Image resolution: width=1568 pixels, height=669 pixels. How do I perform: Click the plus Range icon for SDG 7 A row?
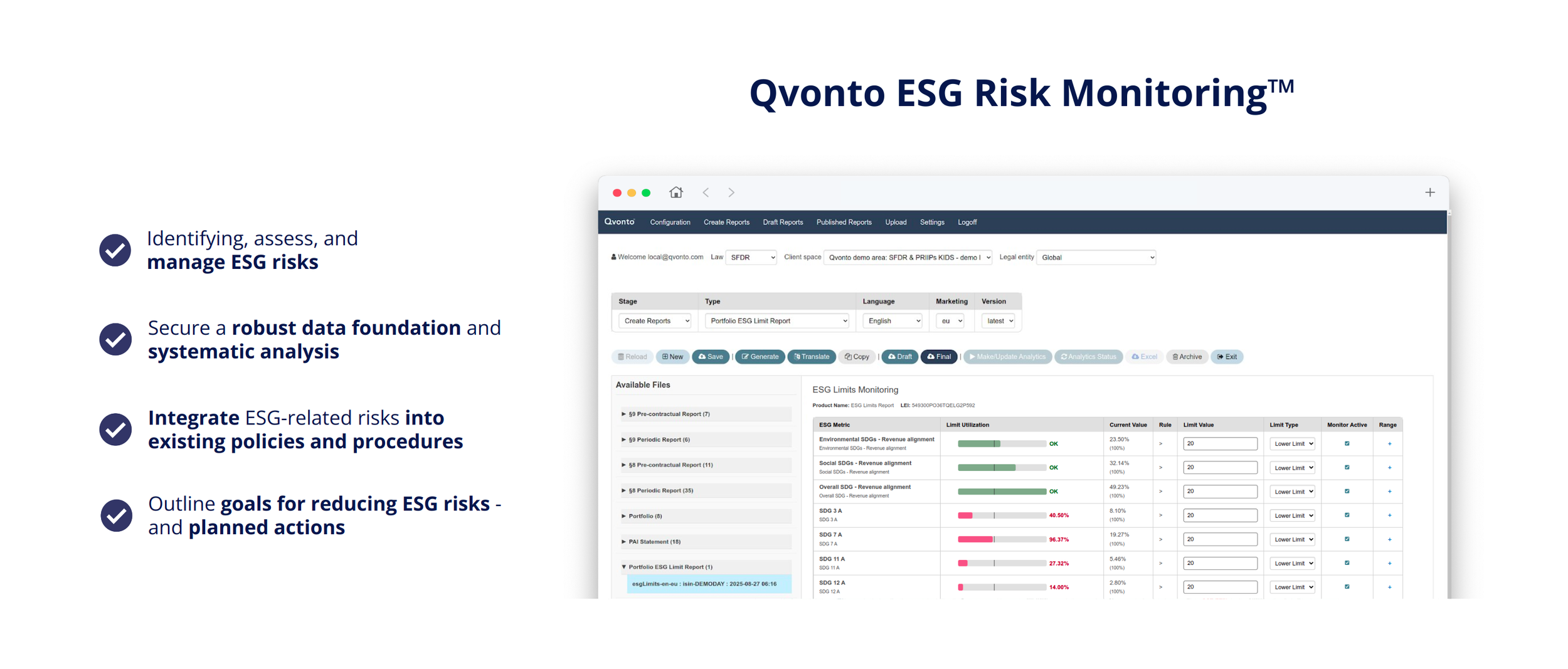[x=1390, y=539]
